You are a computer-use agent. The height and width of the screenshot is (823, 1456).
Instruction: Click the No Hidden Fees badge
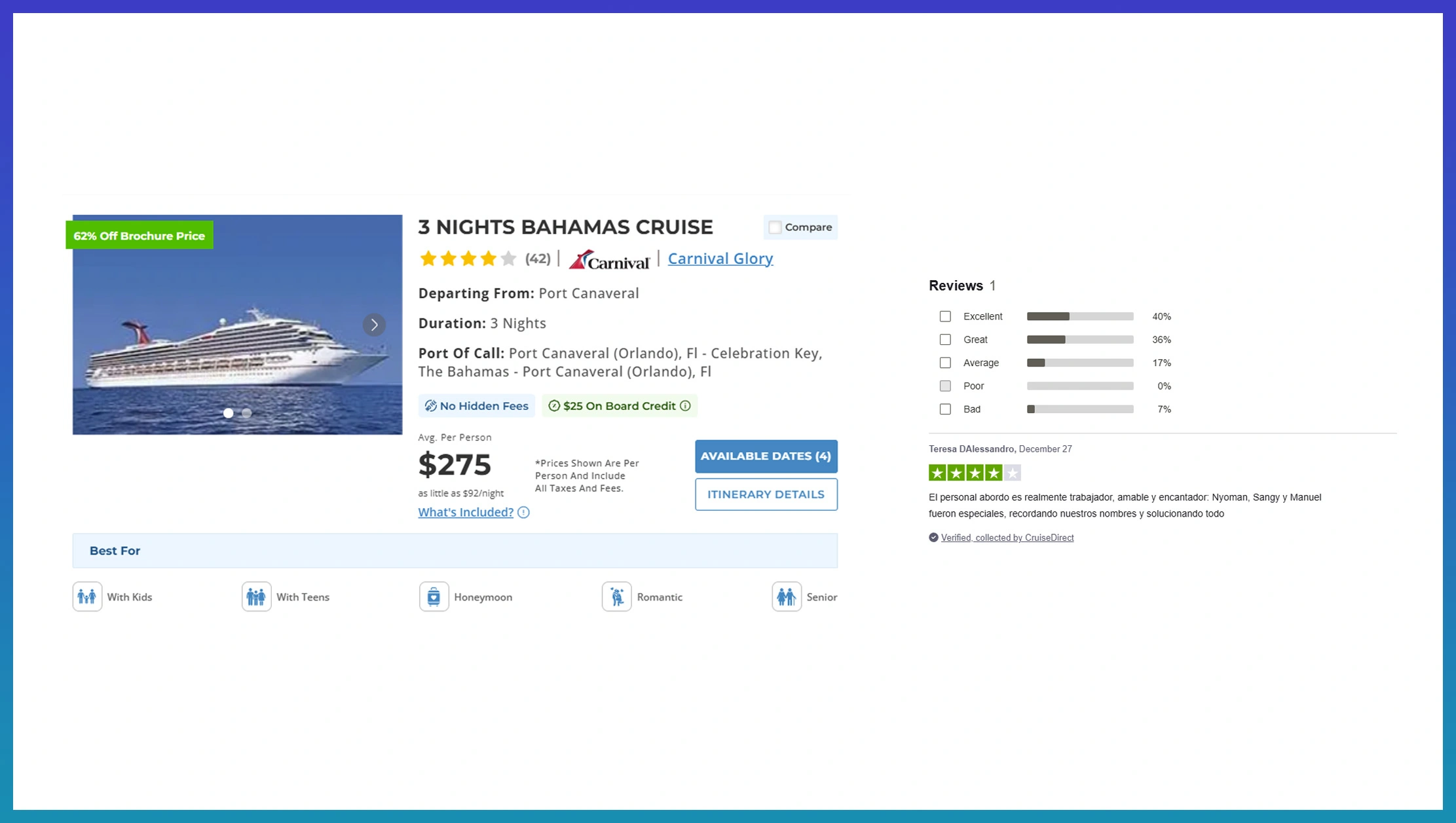pos(476,406)
